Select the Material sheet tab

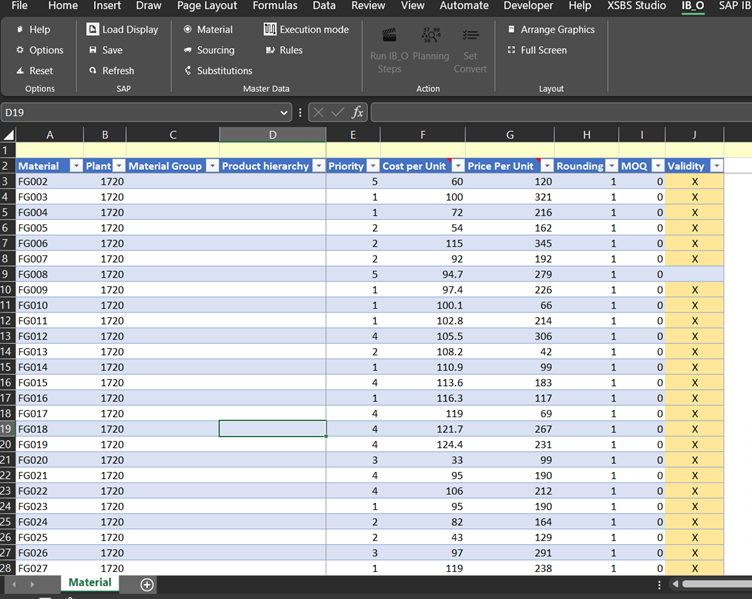pyautogui.click(x=90, y=583)
